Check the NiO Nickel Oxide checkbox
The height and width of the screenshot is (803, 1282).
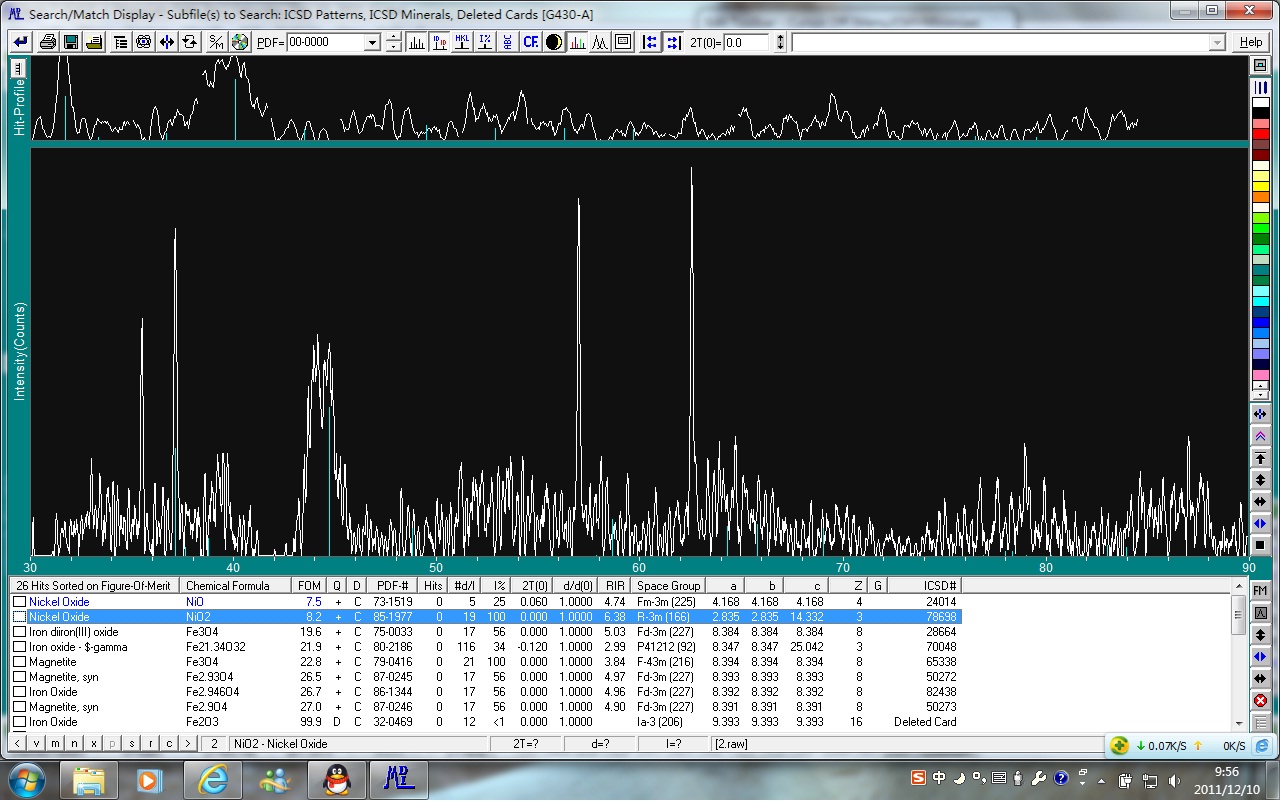(19, 602)
